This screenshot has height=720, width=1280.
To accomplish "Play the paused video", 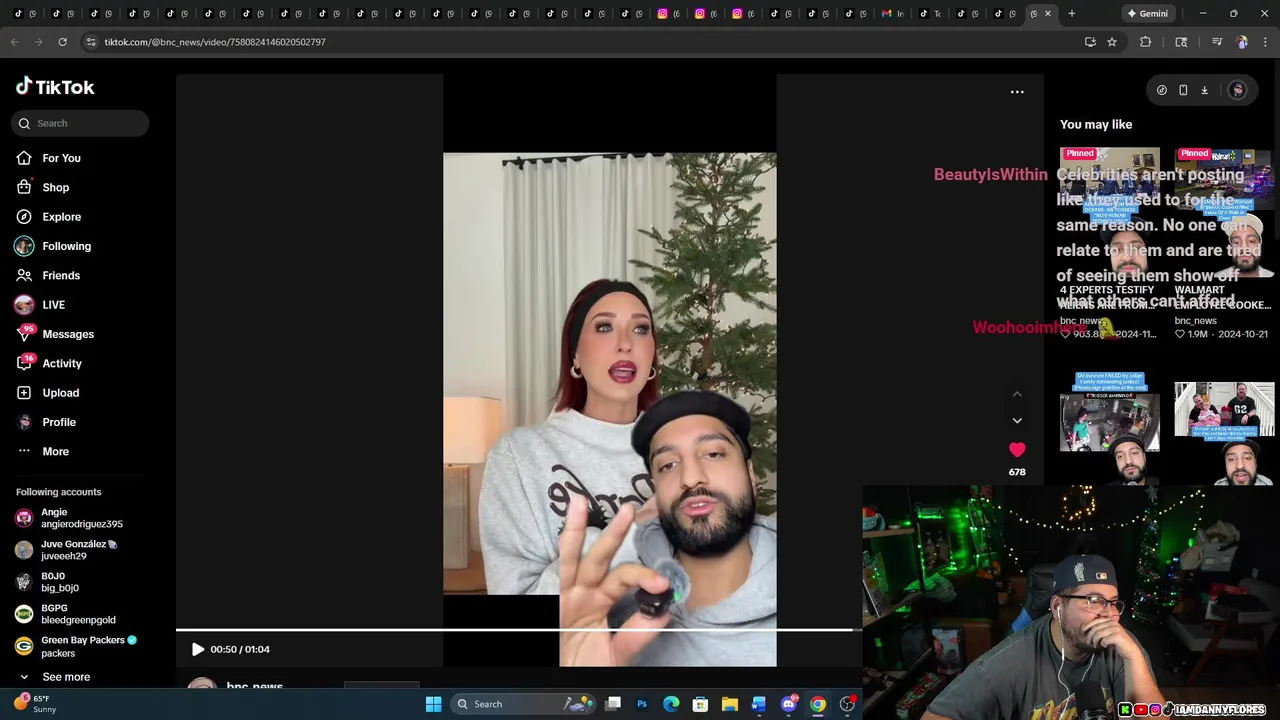I will [x=197, y=649].
